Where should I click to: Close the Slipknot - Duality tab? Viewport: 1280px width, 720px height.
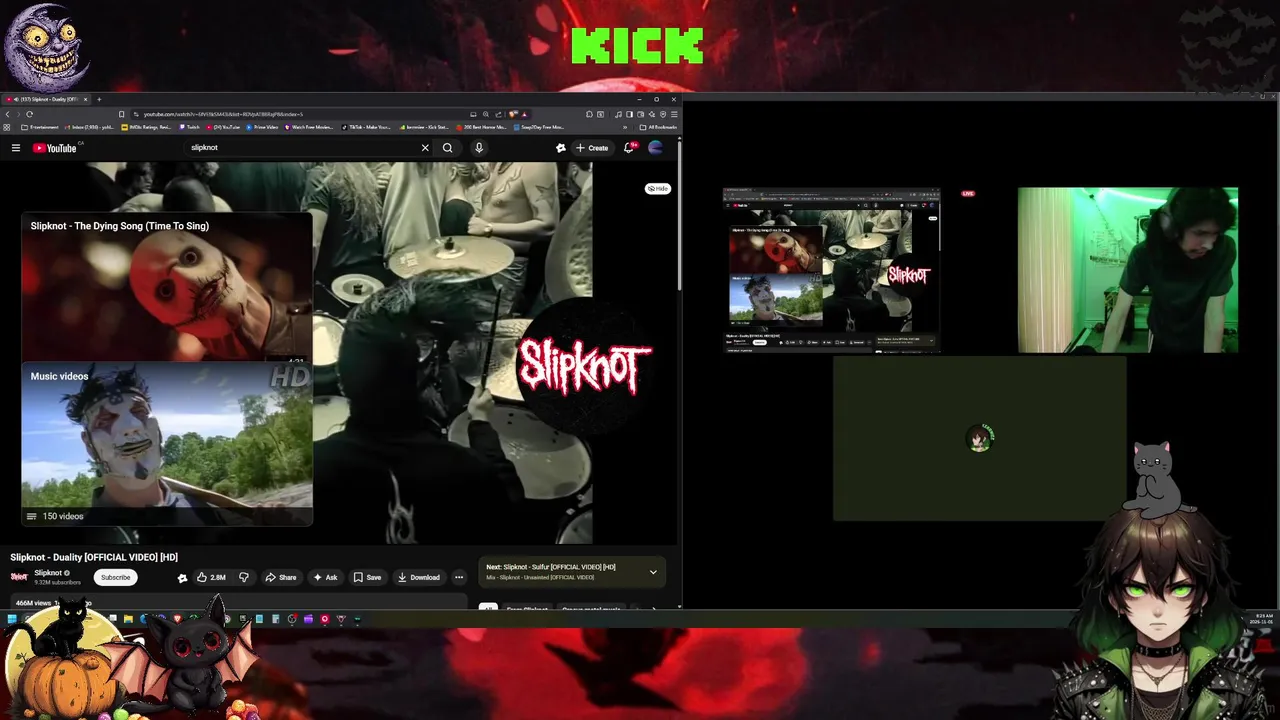pos(85,99)
